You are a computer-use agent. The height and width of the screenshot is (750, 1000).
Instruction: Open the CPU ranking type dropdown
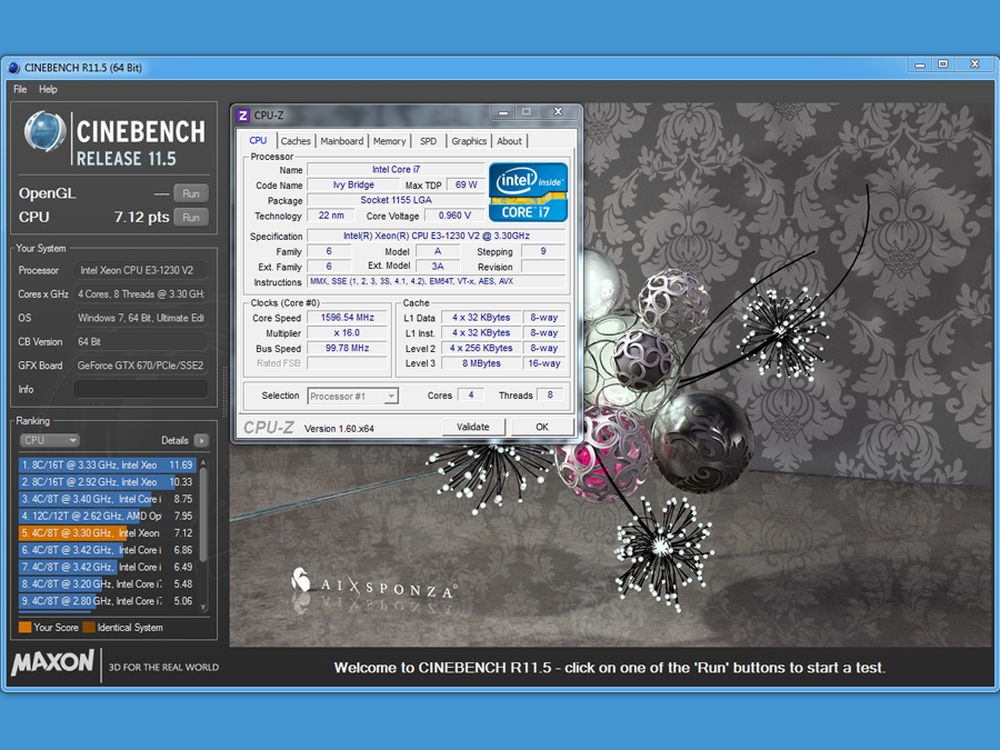click(x=50, y=440)
